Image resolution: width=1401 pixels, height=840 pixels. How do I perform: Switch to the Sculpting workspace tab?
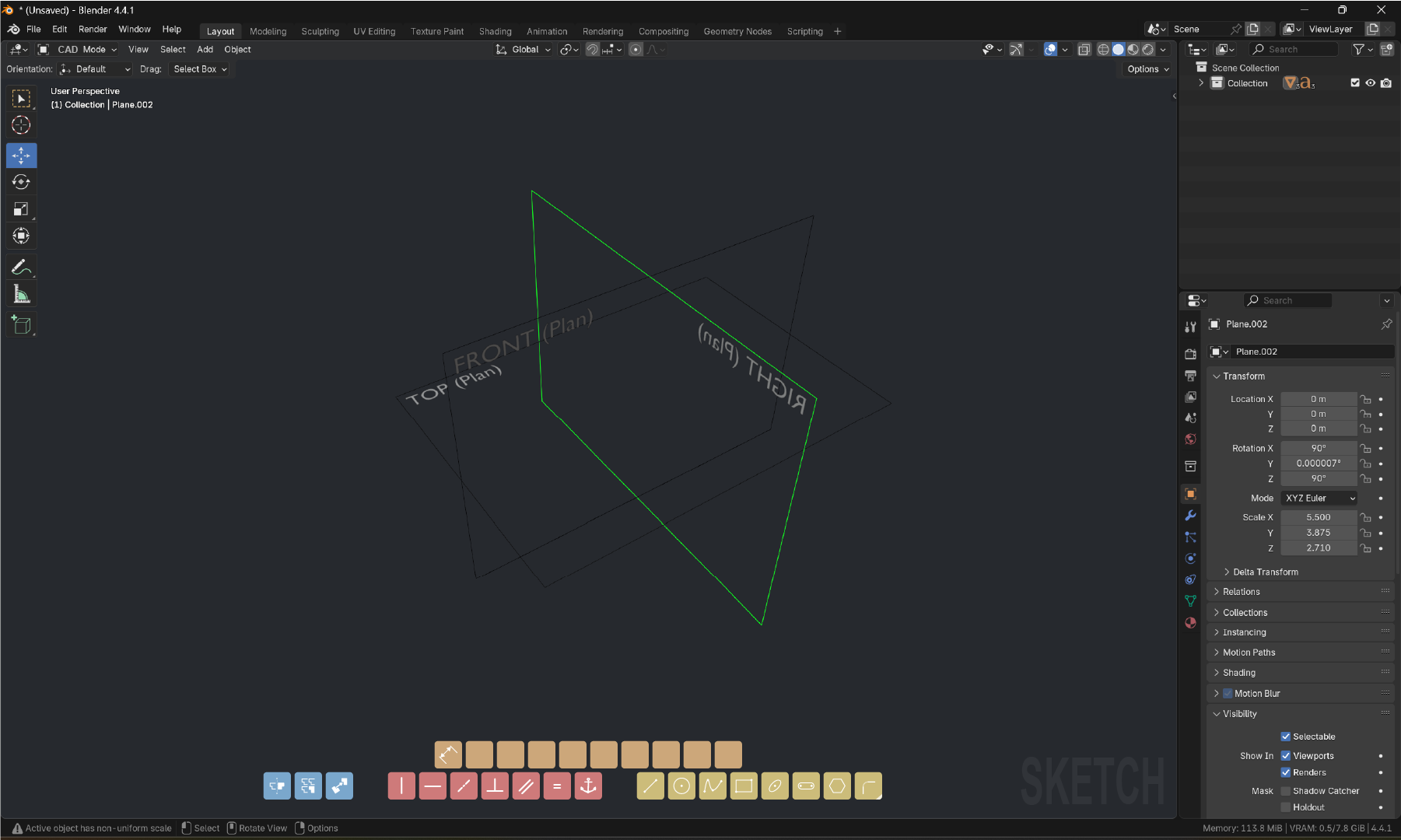tap(320, 31)
